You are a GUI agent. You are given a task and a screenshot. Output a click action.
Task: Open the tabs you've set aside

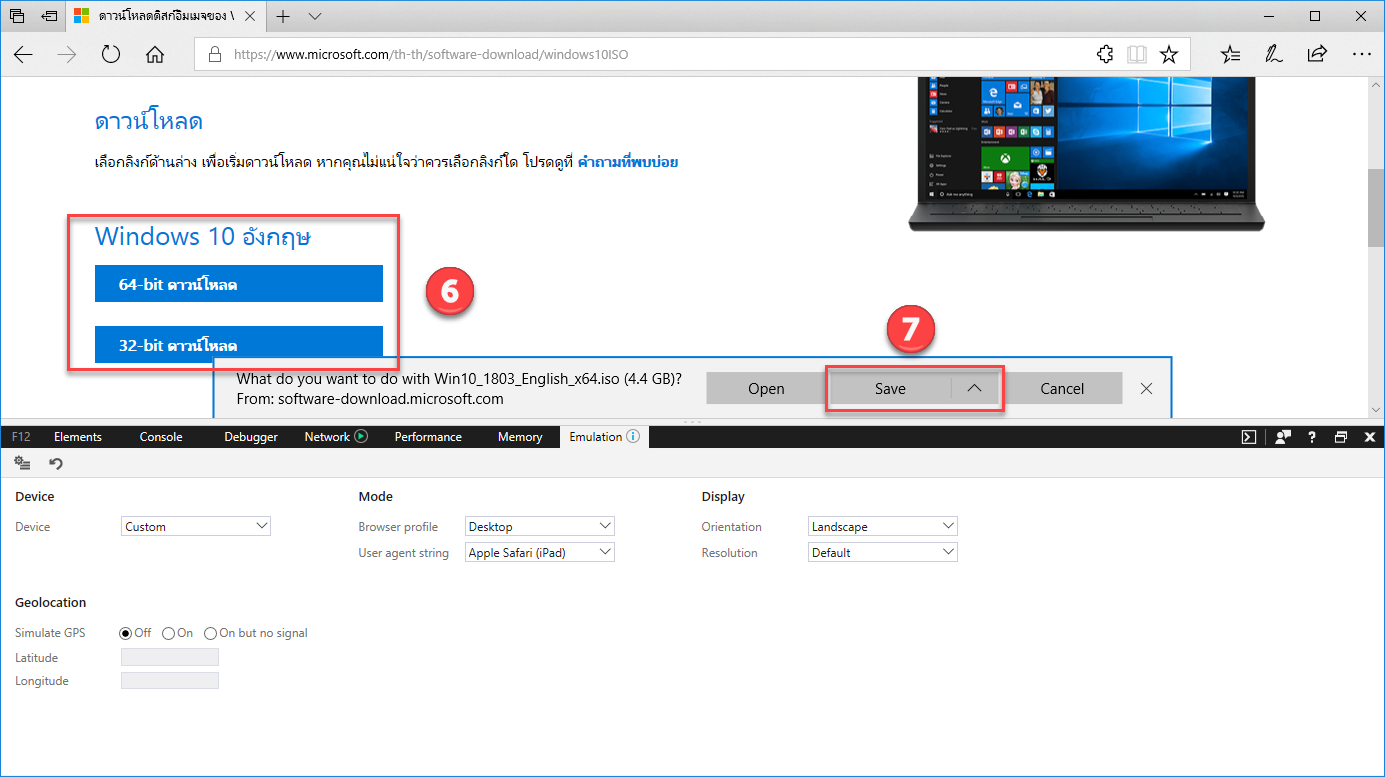[17, 16]
